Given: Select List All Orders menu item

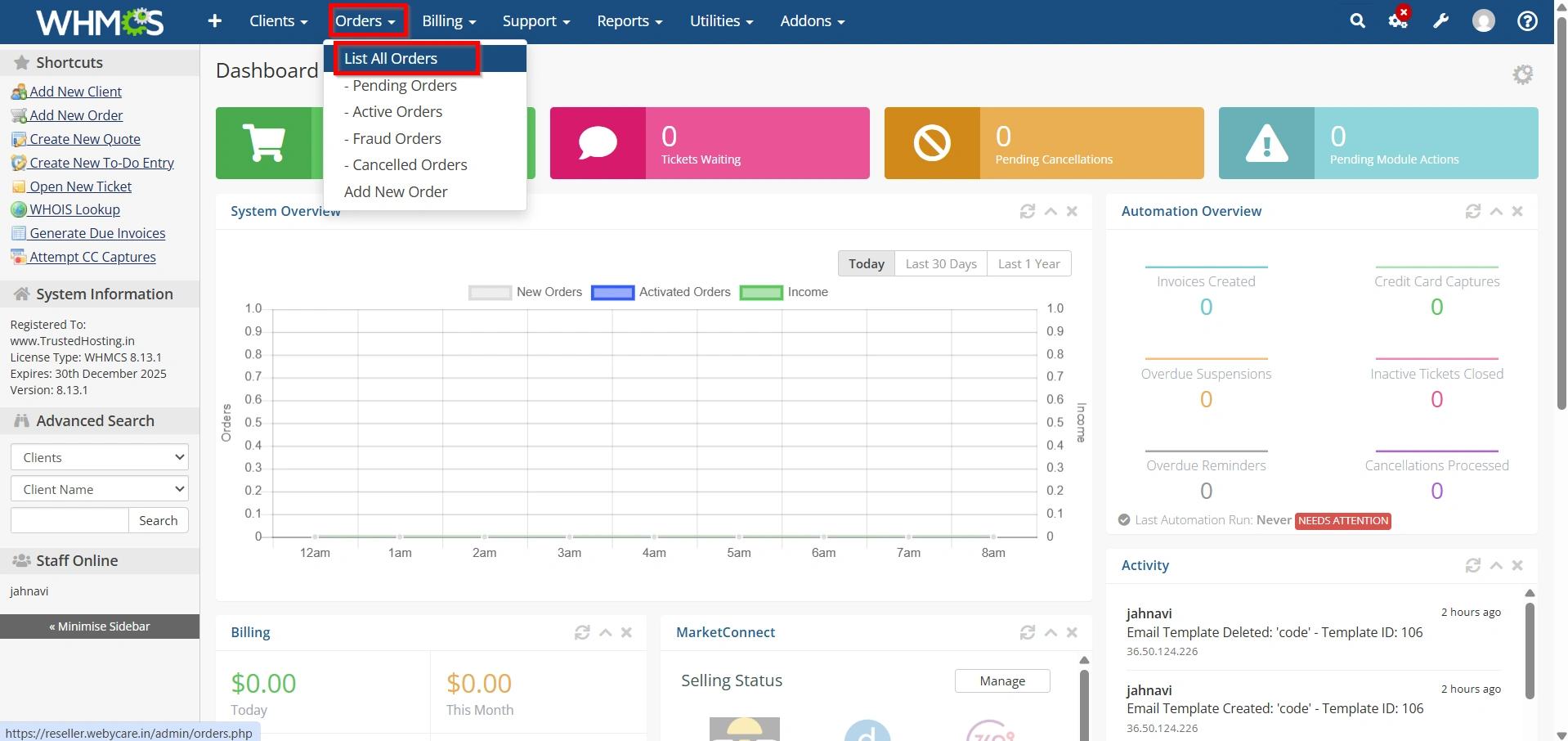Looking at the screenshot, I should click(x=425, y=59).
